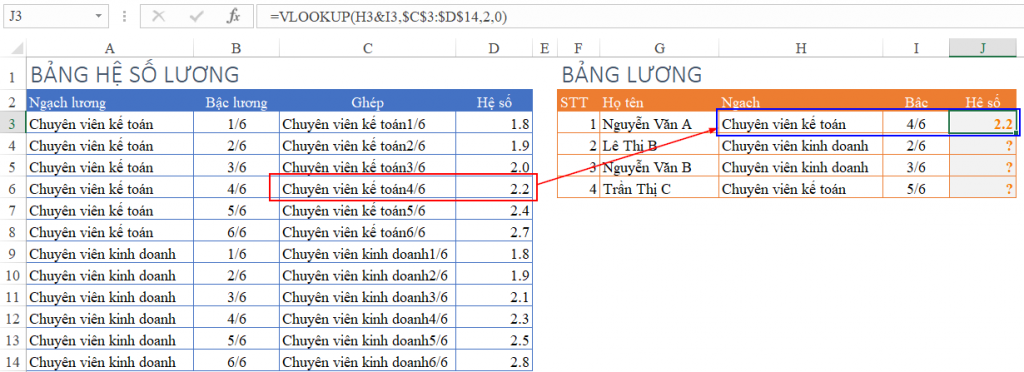Select column I header
1024x372 pixels.
click(916, 48)
